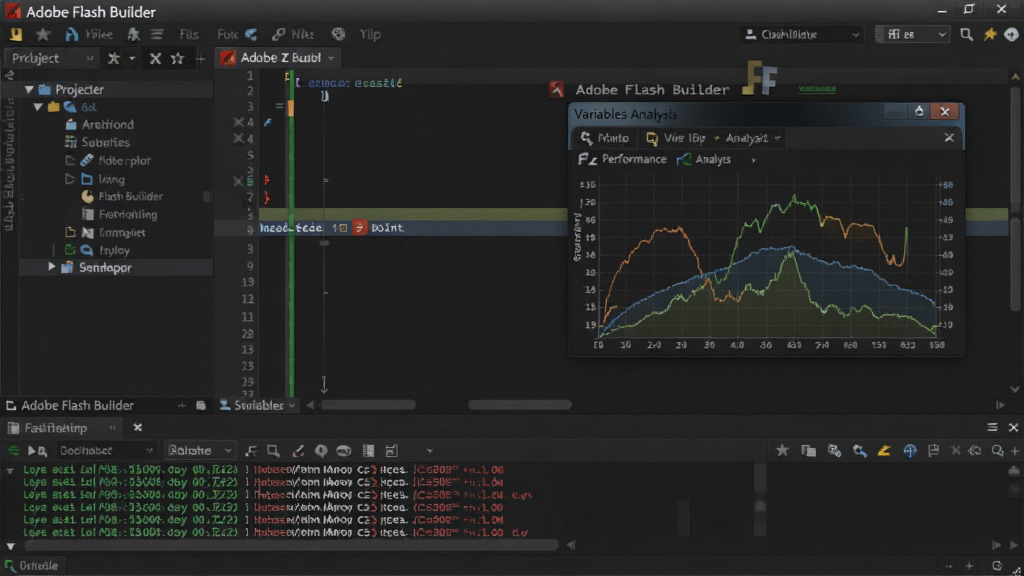Open the Yllp menu

[x=370, y=34]
